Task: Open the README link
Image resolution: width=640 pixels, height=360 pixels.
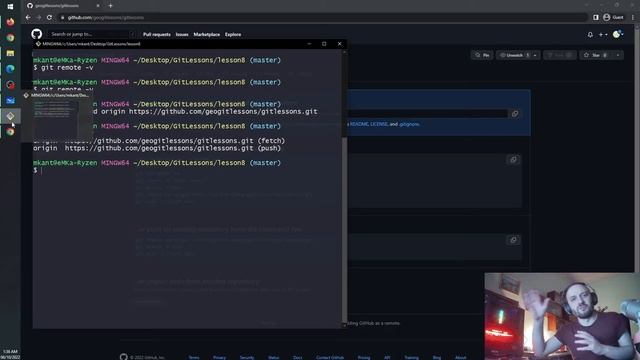Action: [359, 124]
